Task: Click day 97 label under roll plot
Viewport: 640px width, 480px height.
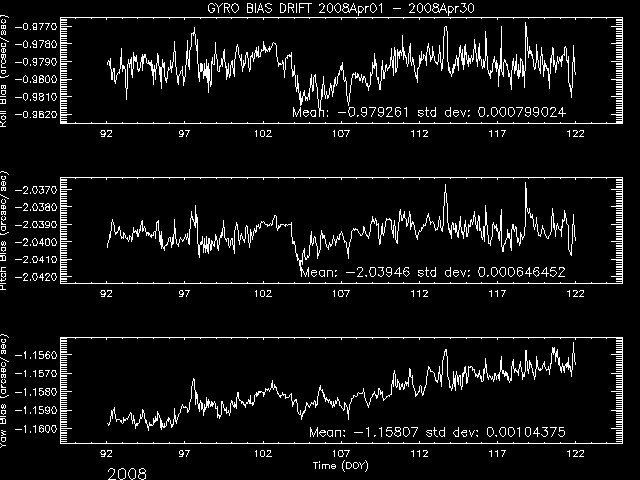Action: [184, 134]
